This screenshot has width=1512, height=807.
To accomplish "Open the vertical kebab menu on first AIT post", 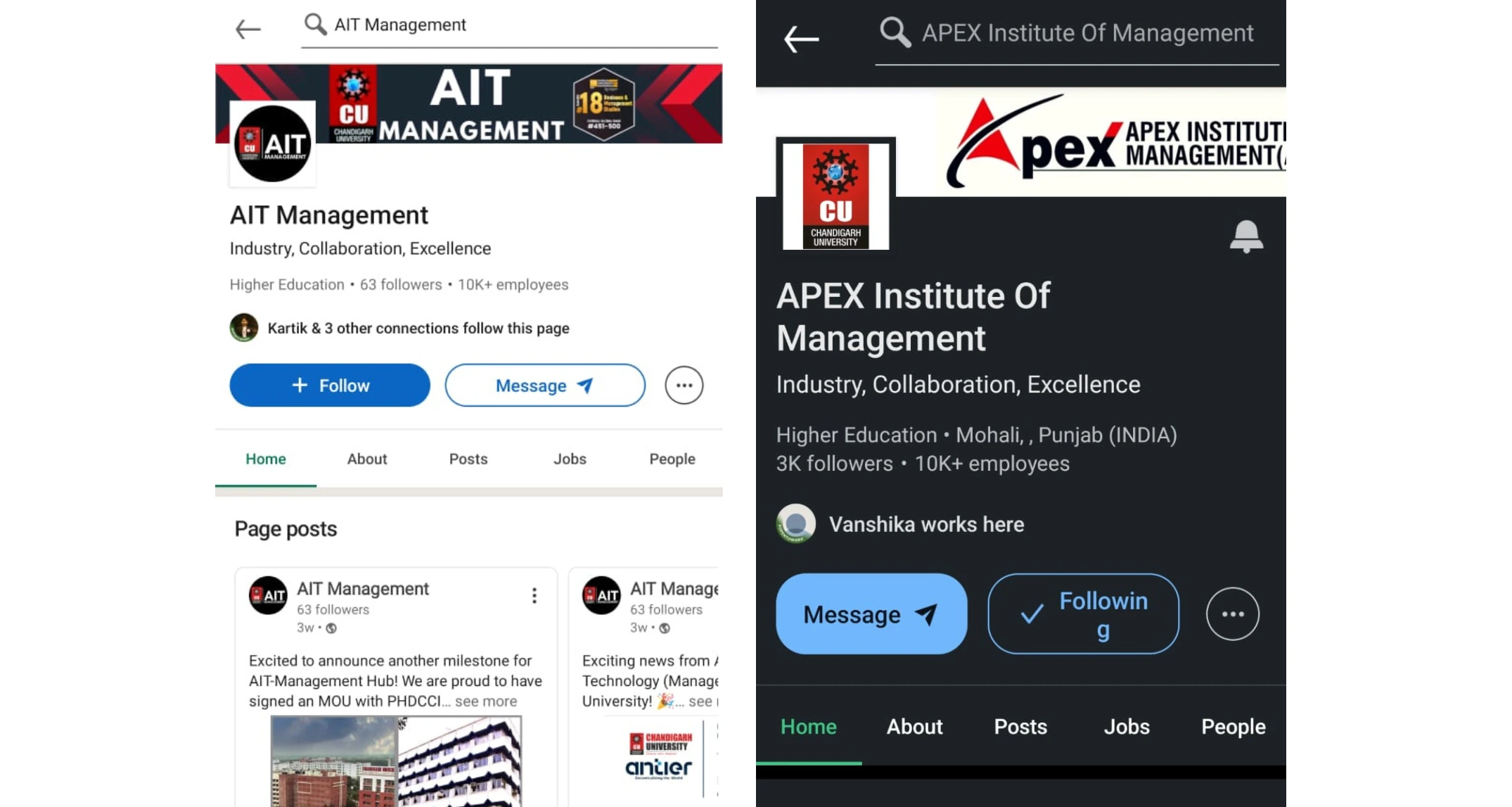I will (x=534, y=596).
